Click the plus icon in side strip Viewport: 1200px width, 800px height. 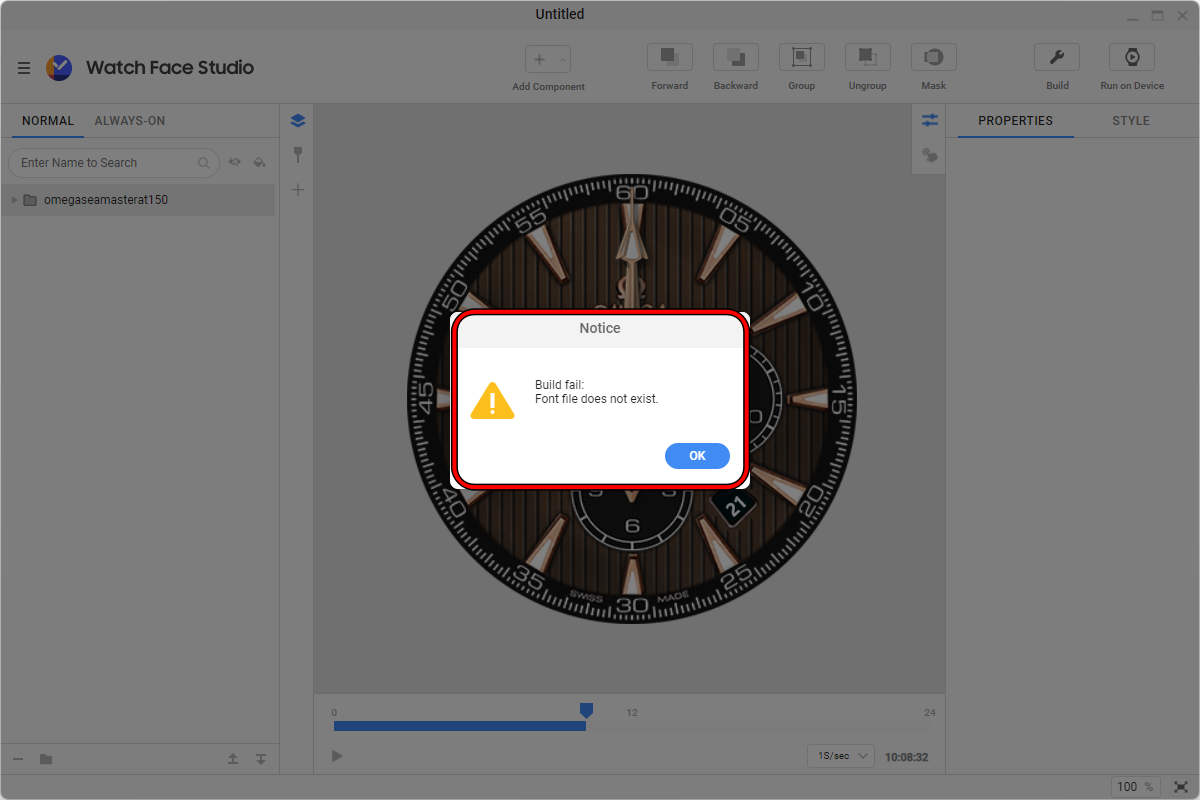click(297, 190)
